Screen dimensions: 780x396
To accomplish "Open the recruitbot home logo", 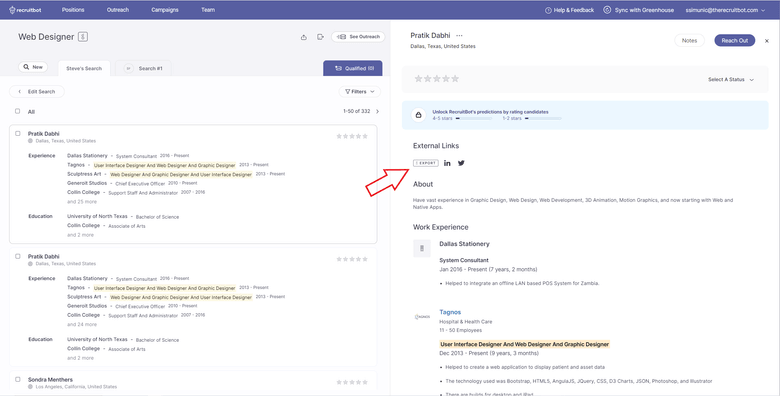I will tap(26, 10).
